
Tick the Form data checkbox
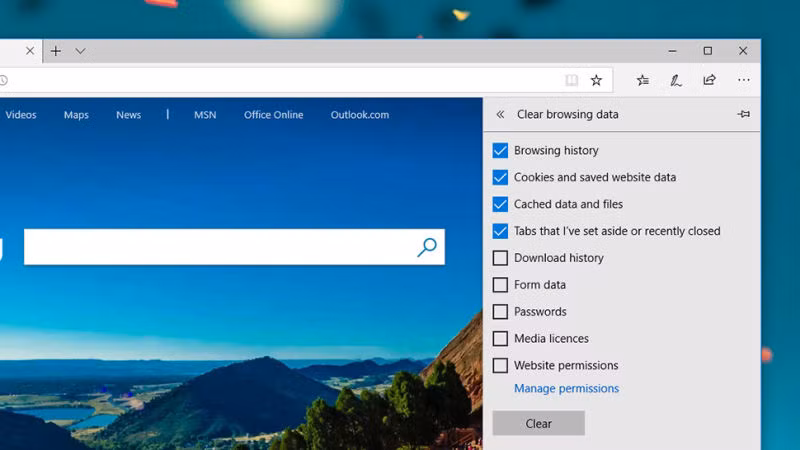(500, 285)
